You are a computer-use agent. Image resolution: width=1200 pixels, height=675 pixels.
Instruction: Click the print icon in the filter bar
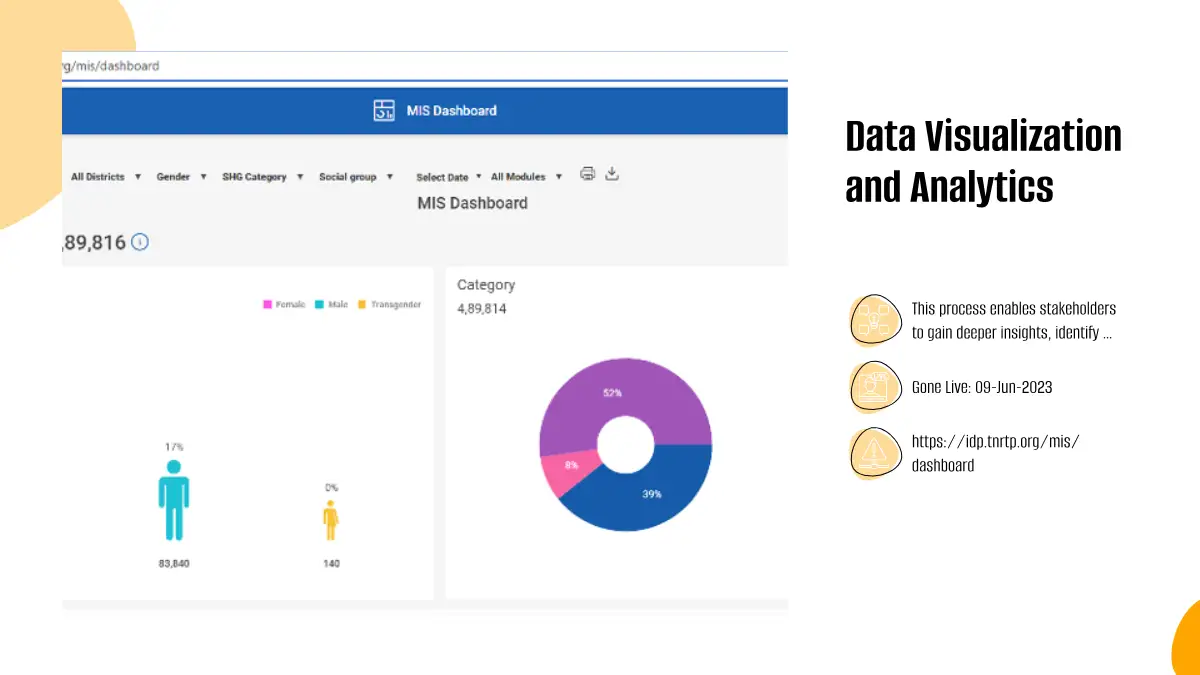tap(588, 174)
